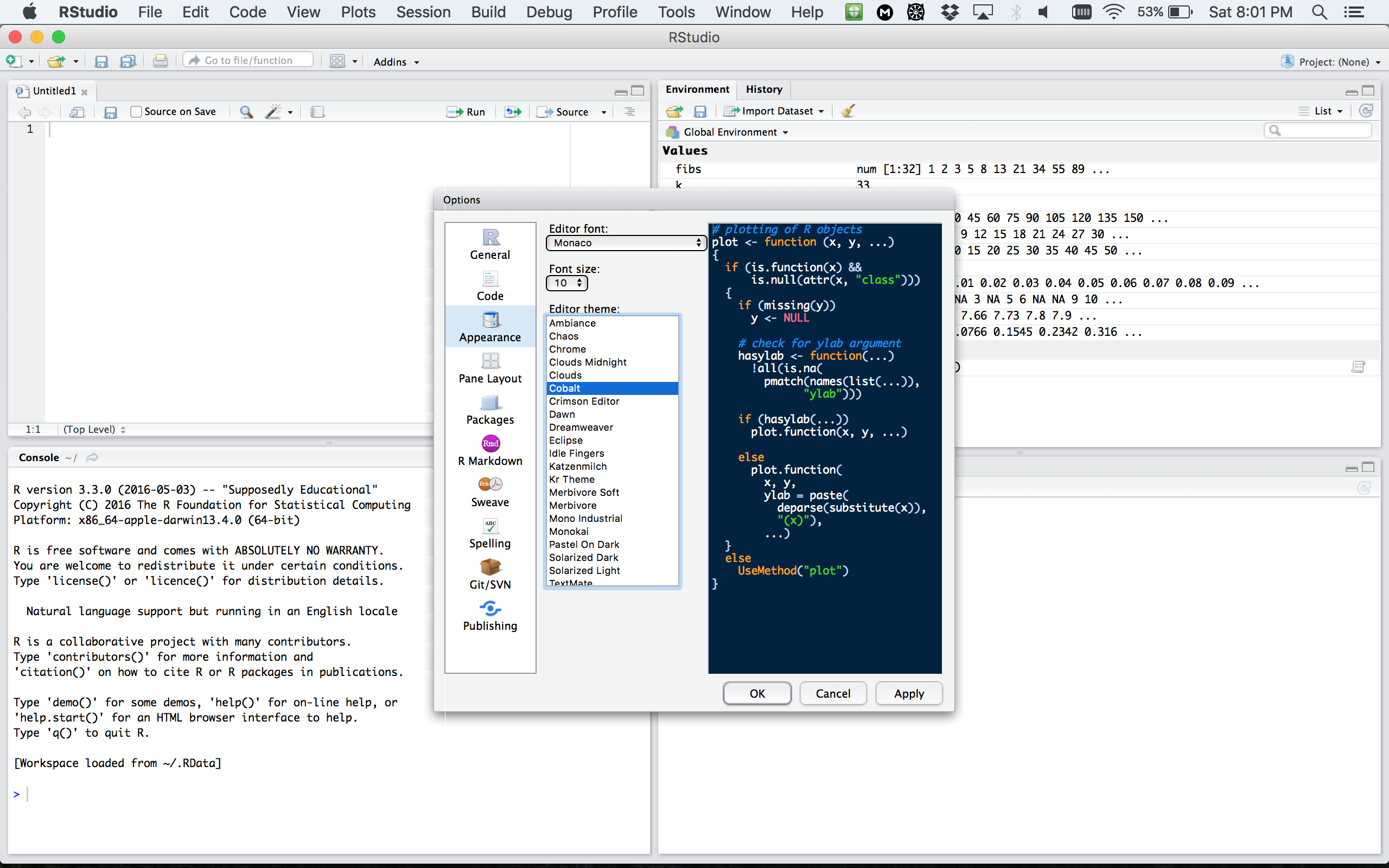Viewport: 1389px width, 868px height.
Task: Open the Font size selector
Action: [566, 283]
